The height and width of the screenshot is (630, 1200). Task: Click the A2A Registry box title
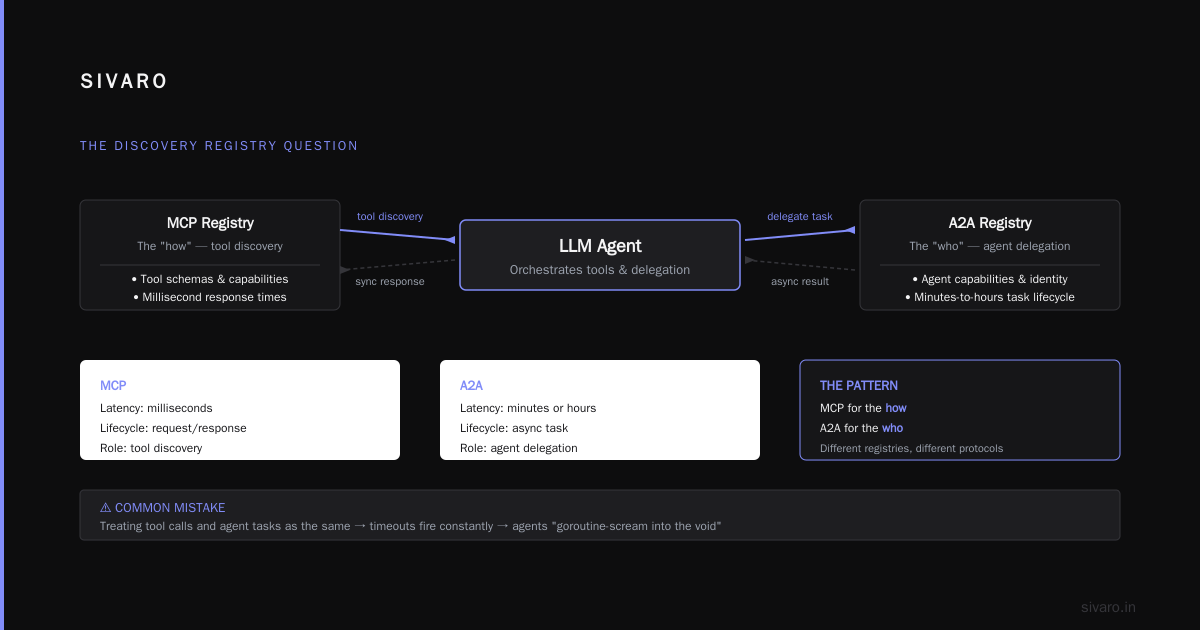[990, 223]
